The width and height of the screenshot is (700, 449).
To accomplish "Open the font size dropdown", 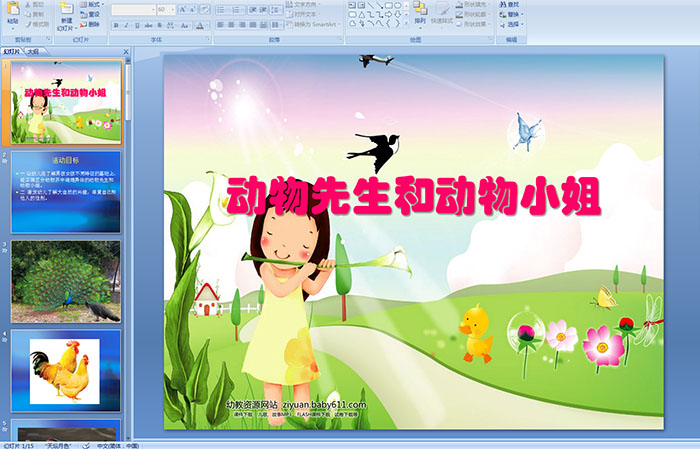I will click(x=173, y=9).
